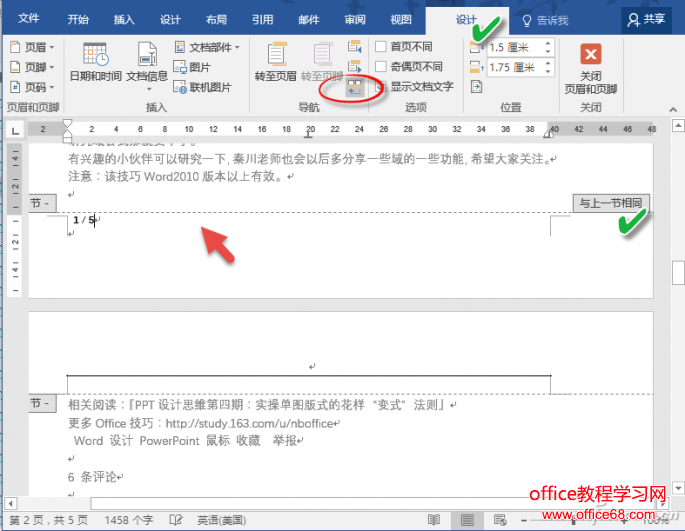Insert 日期和时间 date and time
The width and height of the screenshot is (685, 531).
pos(96,62)
